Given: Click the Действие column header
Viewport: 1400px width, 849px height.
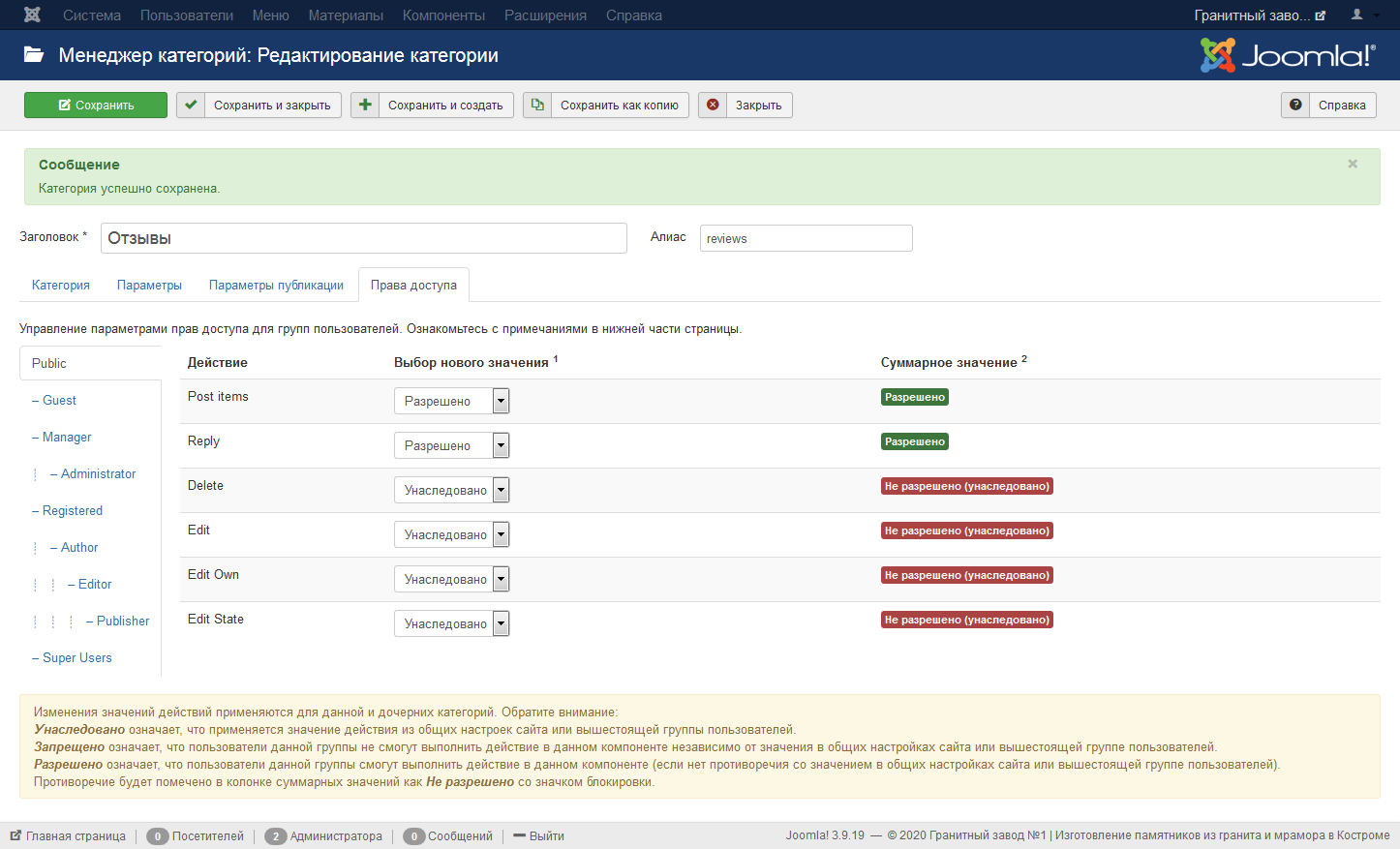Looking at the screenshot, I should click(x=218, y=362).
